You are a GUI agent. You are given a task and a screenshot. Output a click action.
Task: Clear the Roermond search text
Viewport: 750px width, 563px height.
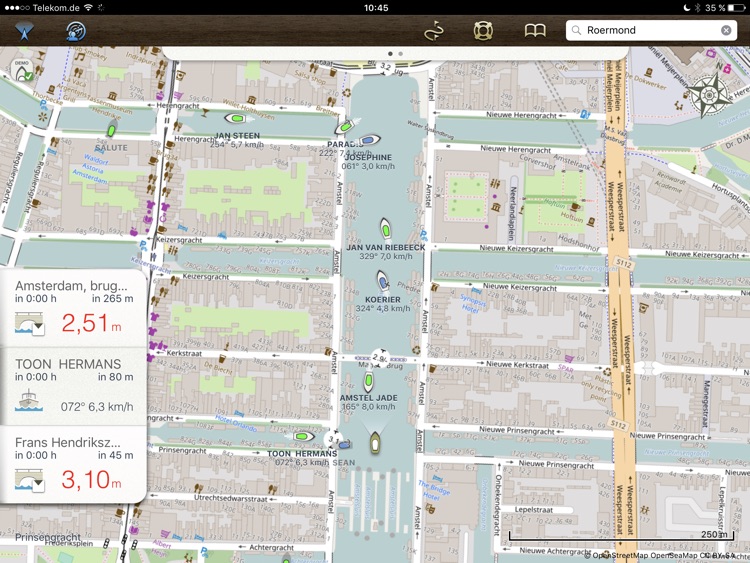726,31
